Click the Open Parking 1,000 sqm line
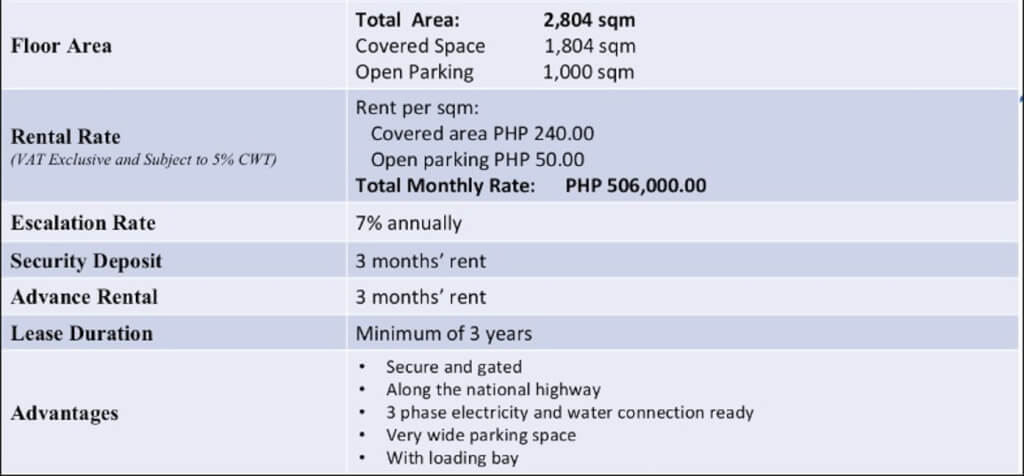Screen dimensions: 1024x476 click(x=495, y=72)
